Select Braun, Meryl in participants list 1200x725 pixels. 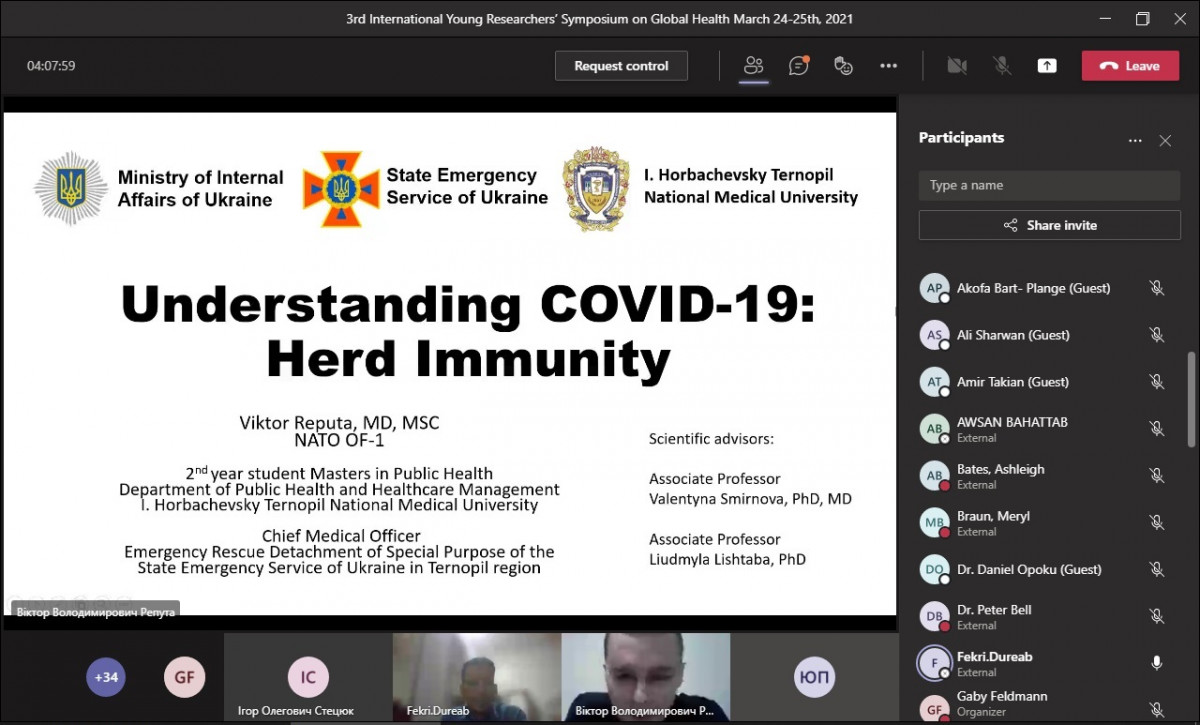coord(993,517)
